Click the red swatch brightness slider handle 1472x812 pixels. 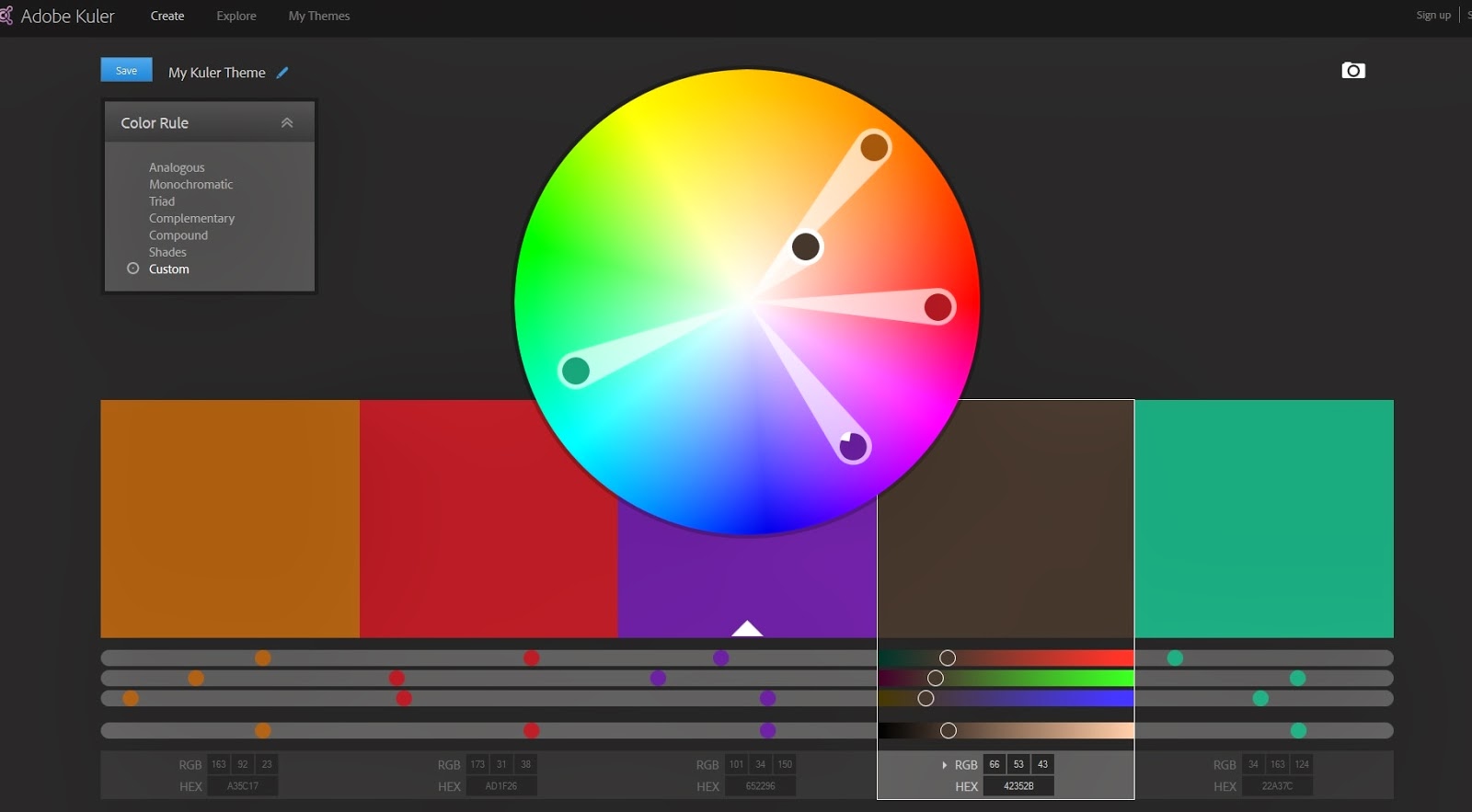click(532, 730)
